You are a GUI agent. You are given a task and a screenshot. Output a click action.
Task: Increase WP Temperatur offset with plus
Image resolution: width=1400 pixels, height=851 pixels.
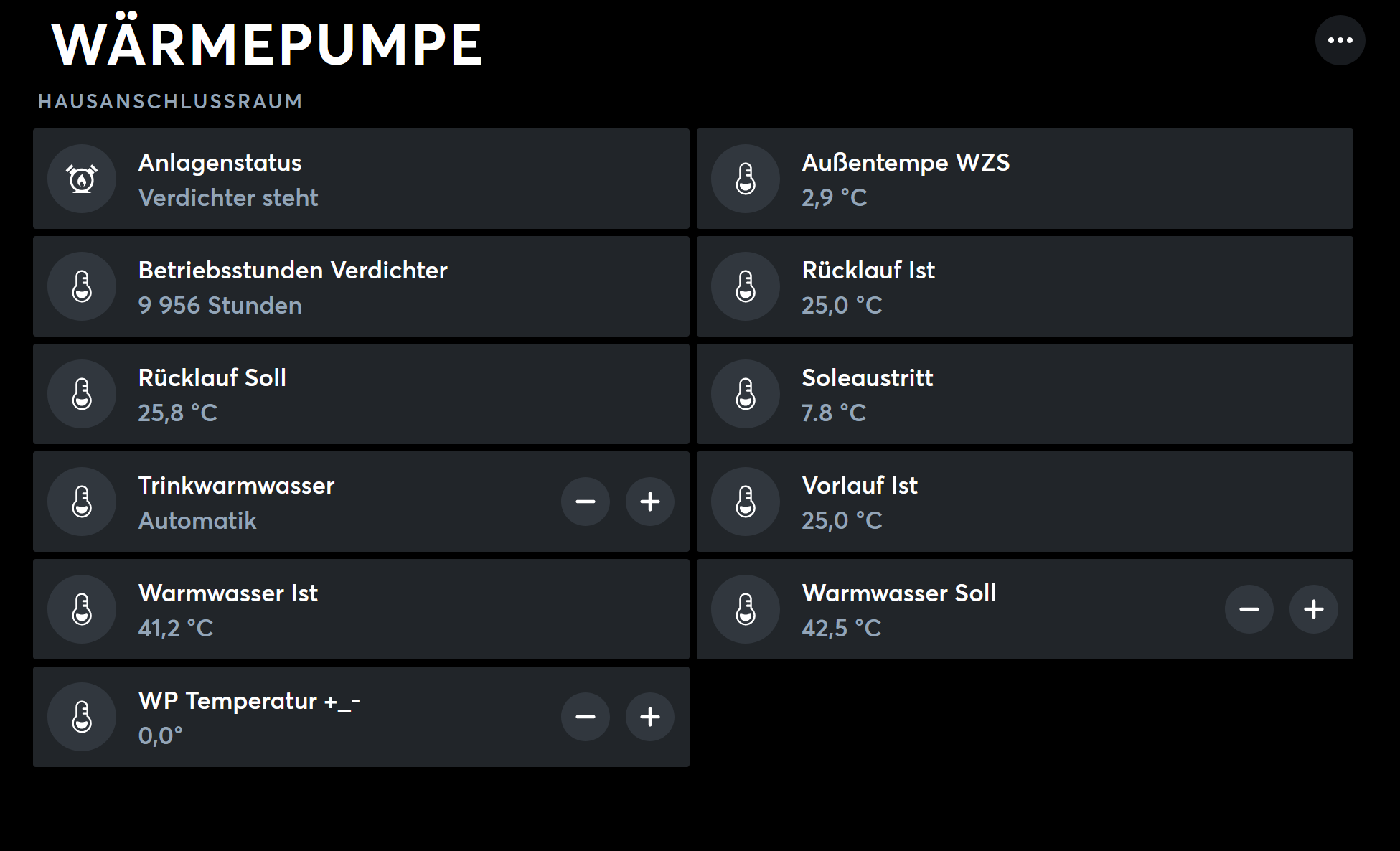click(x=650, y=717)
